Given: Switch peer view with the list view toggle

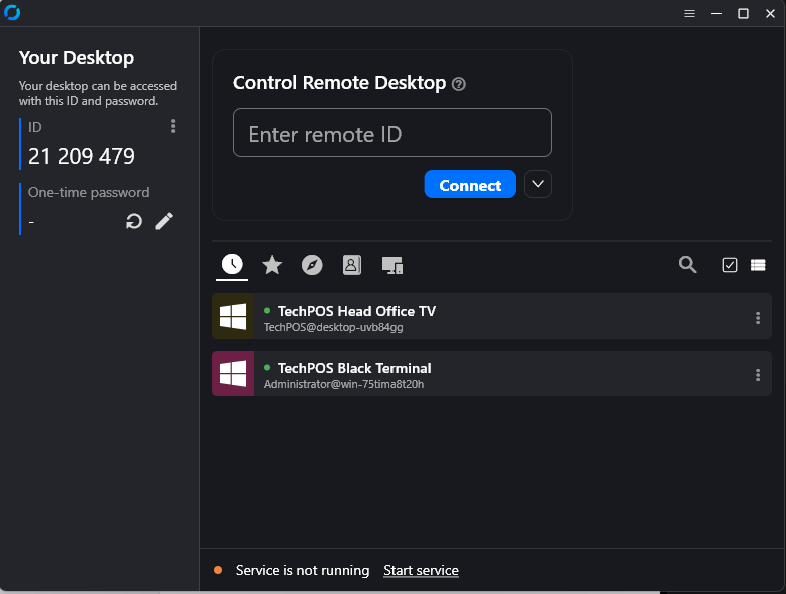Looking at the screenshot, I should [758, 265].
